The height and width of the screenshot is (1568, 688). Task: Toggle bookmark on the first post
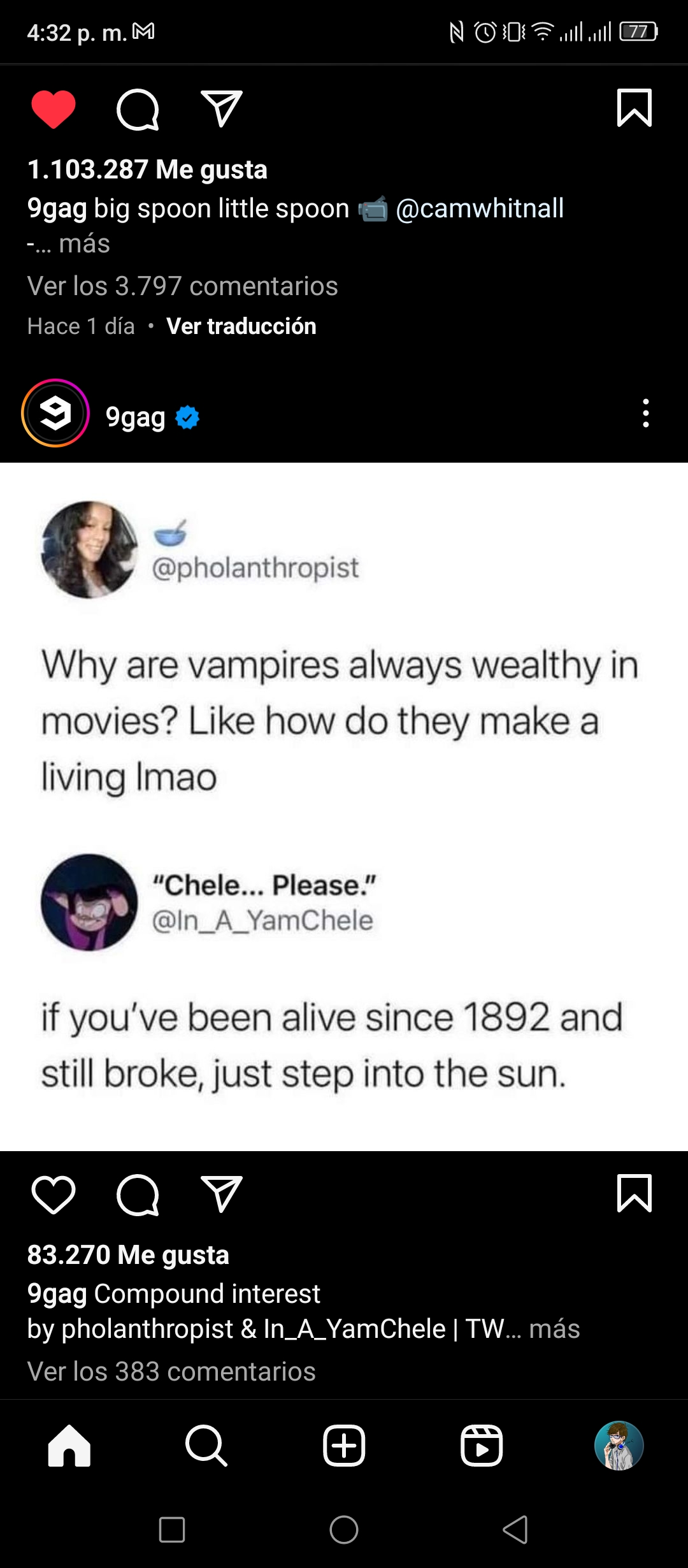coord(634,108)
